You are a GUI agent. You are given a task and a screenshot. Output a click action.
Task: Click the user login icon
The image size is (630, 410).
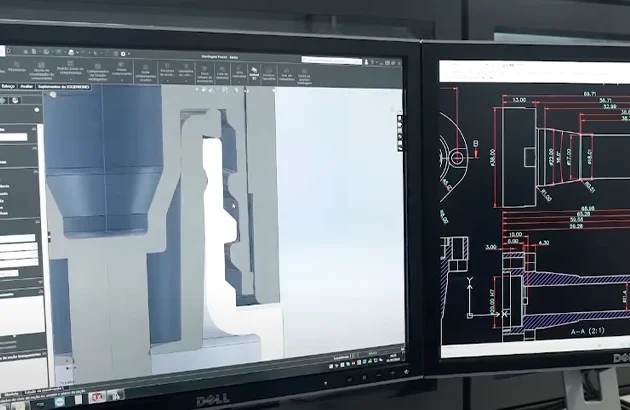point(366,62)
